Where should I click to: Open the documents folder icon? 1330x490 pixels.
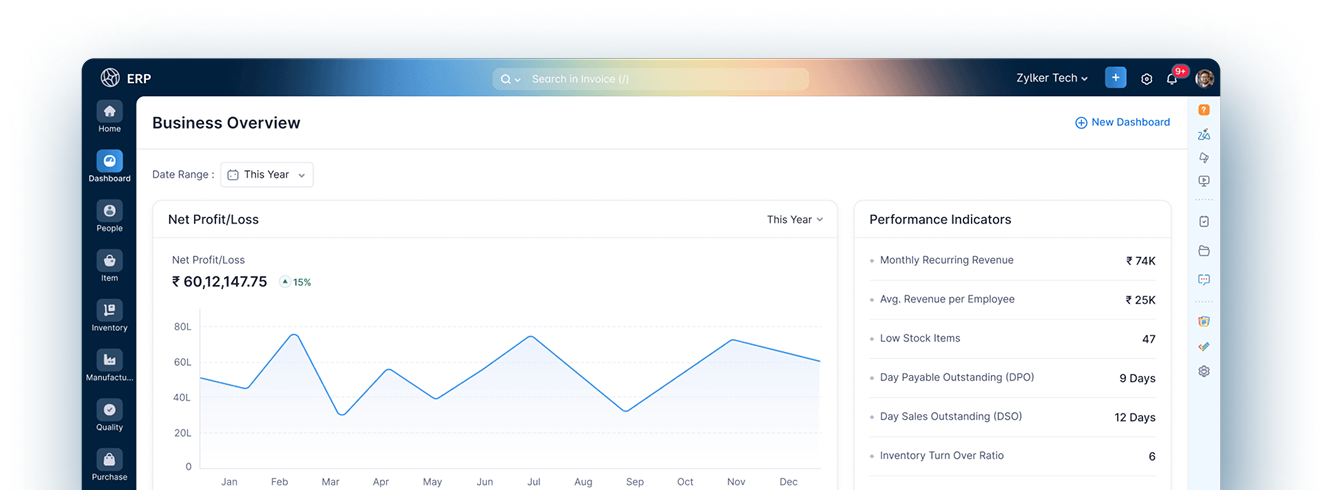(x=1204, y=251)
